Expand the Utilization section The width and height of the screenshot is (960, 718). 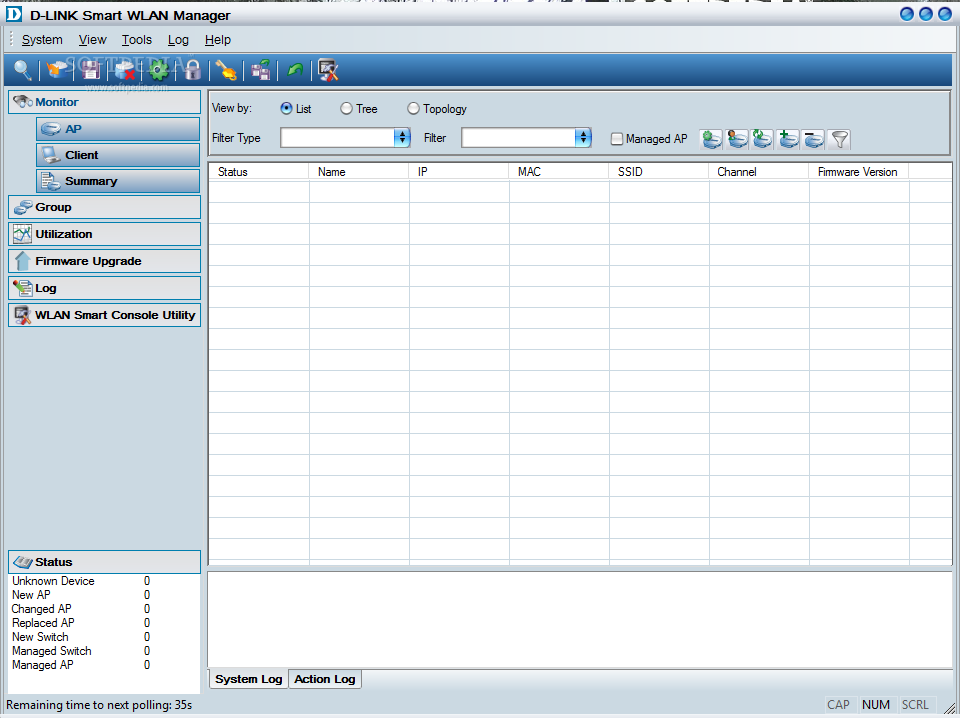(104, 234)
